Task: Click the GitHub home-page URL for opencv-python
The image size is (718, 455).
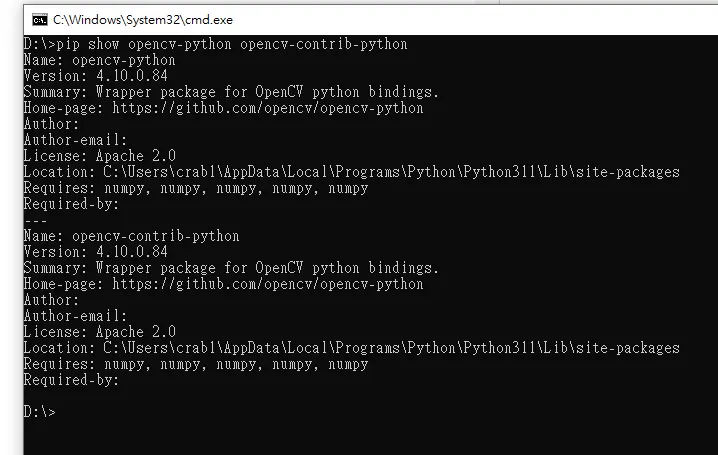Action: (x=267, y=108)
